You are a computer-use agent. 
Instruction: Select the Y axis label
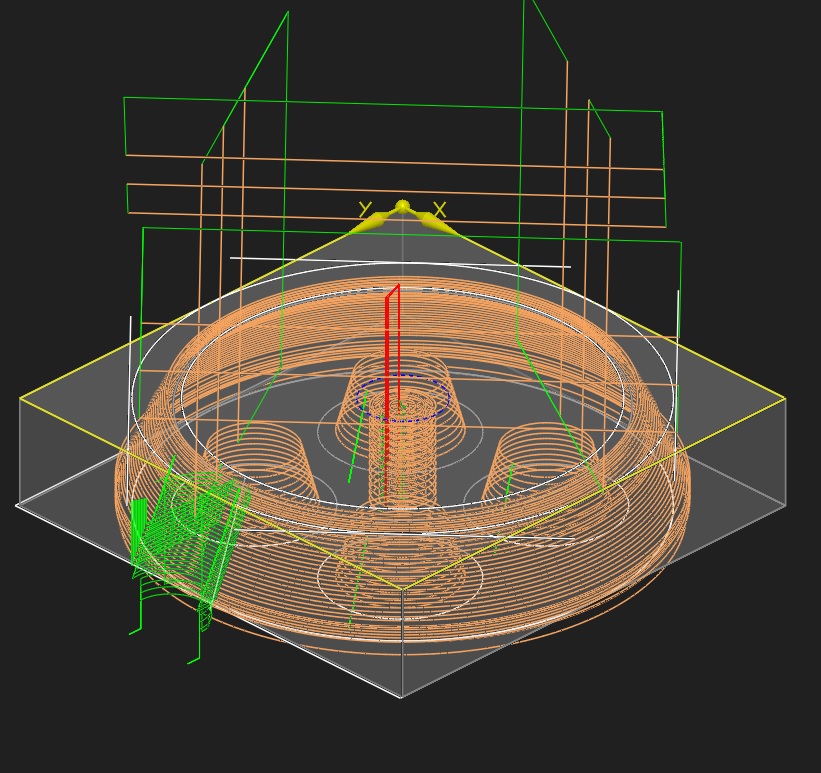[x=365, y=209]
